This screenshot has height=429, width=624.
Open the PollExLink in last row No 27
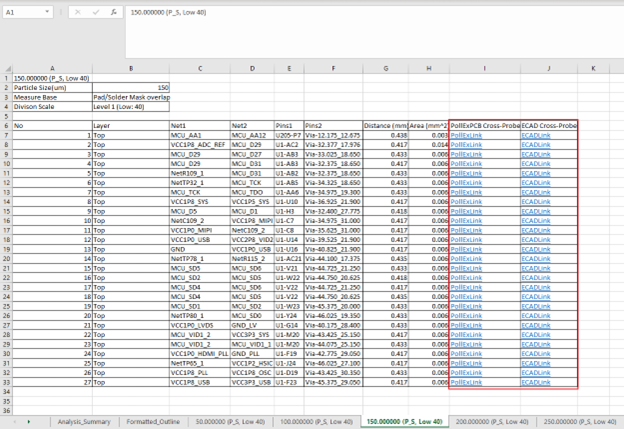(466, 383)
